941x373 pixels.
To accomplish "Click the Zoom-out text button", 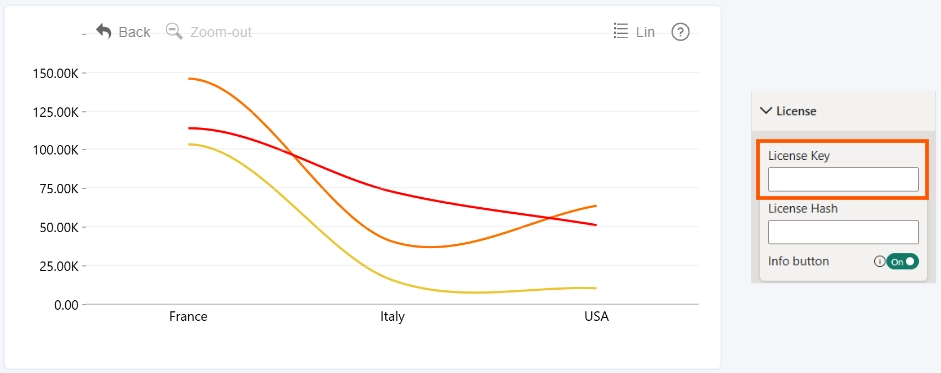I will 221,32.
